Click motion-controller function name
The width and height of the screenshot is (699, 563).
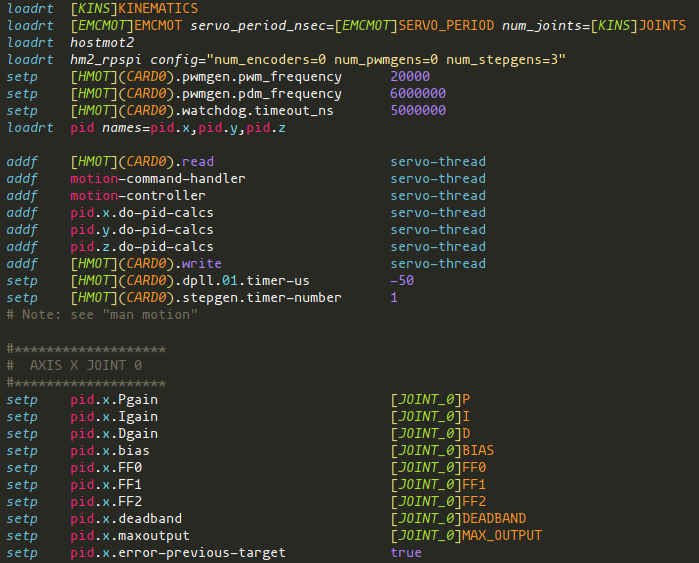click(138, 195)
